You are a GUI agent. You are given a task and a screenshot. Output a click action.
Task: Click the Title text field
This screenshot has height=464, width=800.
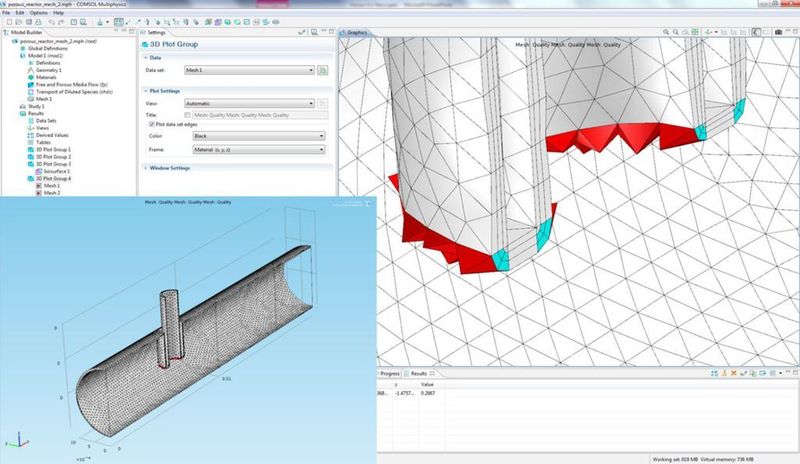point(260,114)
